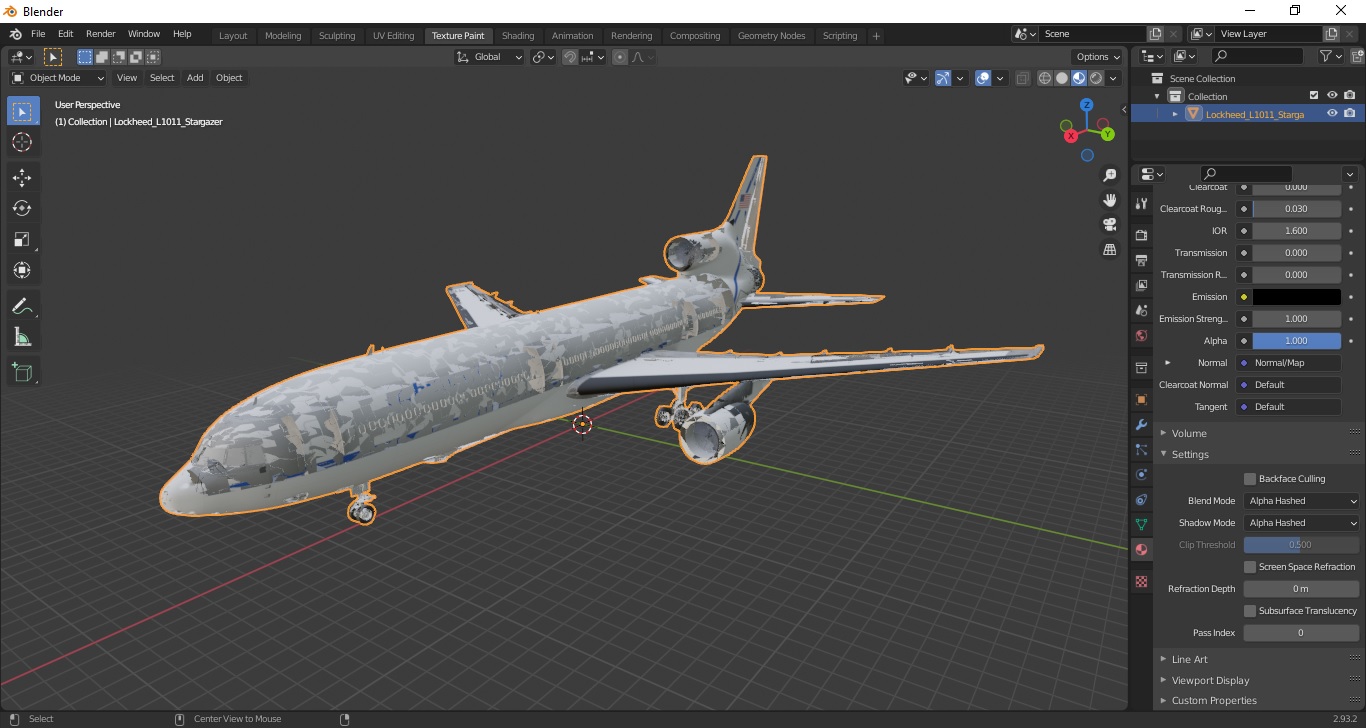1366x728 pixels.
Task: Expand the Normal input arrow
Action: pyautogui.click(x=1167, y=363)
